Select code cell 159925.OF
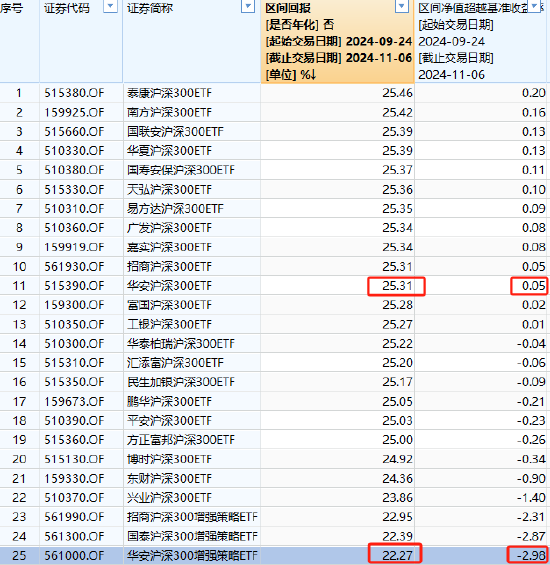550x565 pixels. pos(74,112)
